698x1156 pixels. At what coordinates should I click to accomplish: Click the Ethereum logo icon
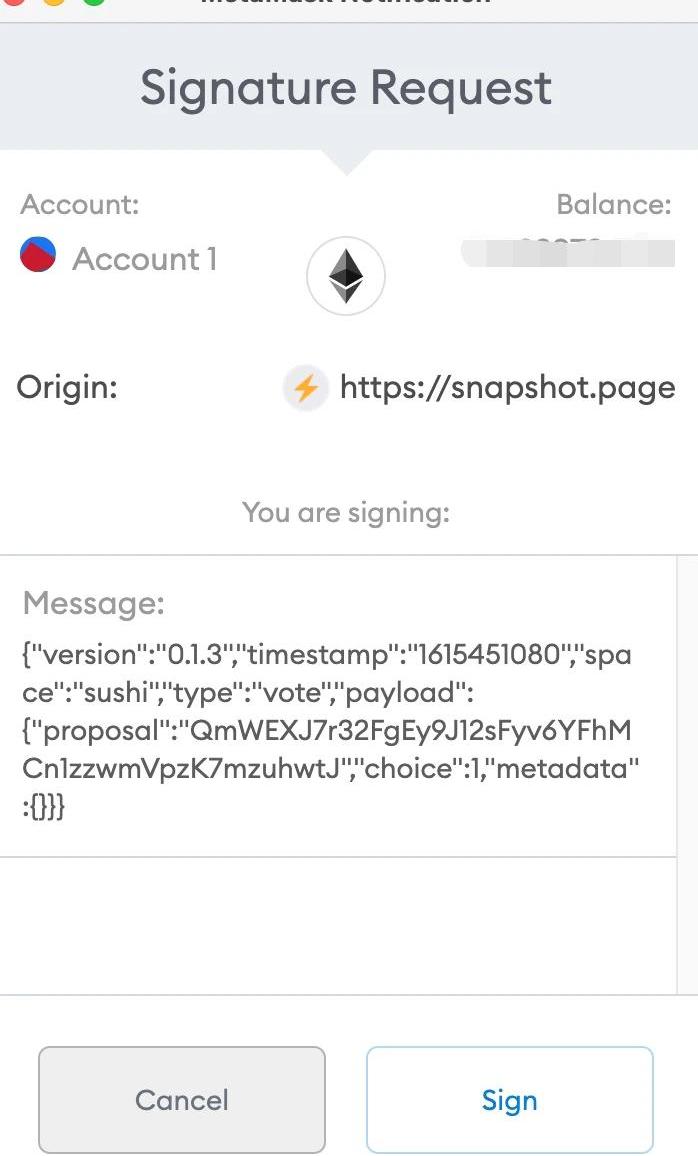point(346,276)
